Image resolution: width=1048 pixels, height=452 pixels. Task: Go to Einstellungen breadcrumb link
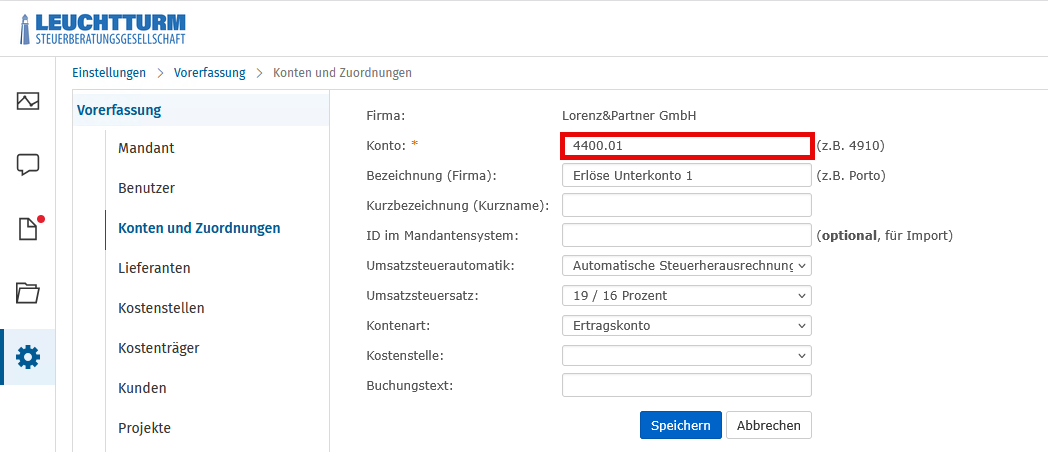click(x=109, y=73)
